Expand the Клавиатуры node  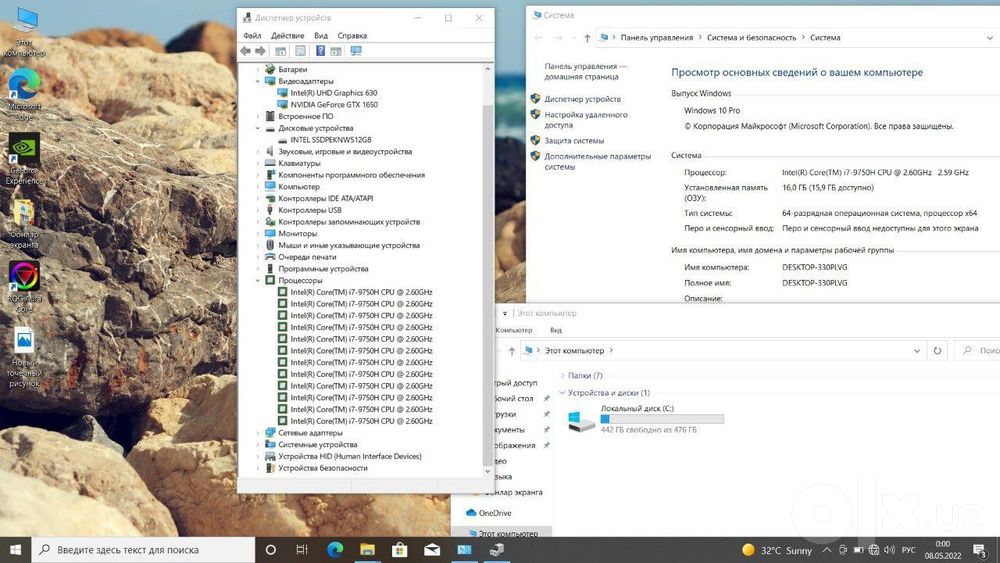click(x=258, y=163)
